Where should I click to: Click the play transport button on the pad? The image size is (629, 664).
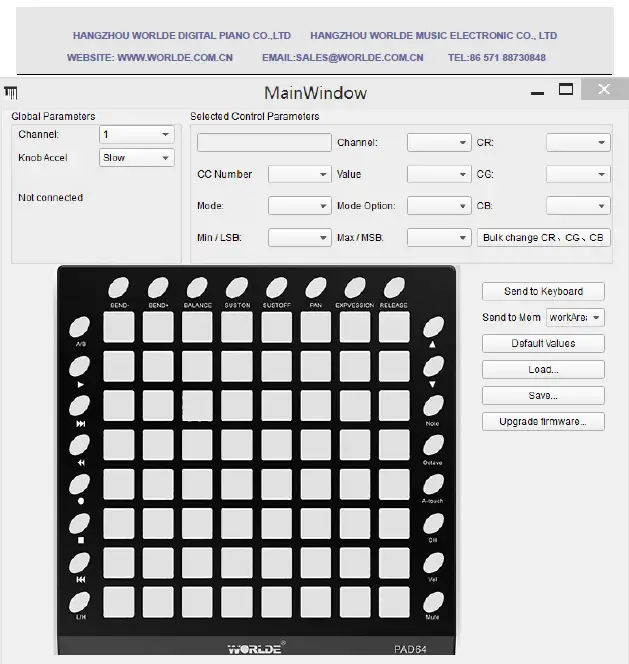(79, 366)
